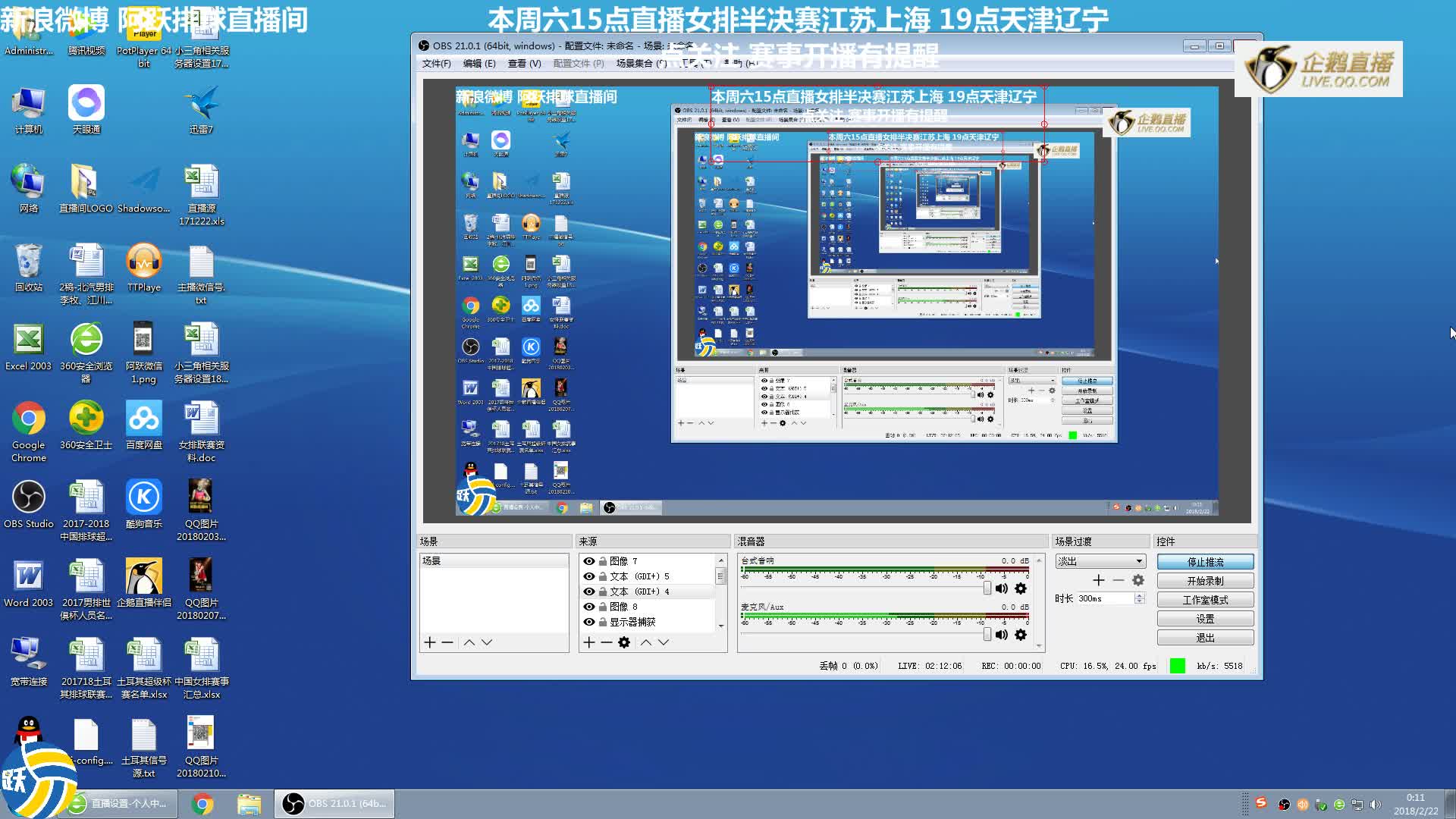Remove scene using minus icon
The image size is (1456, 819).
[x=447, y=642]
